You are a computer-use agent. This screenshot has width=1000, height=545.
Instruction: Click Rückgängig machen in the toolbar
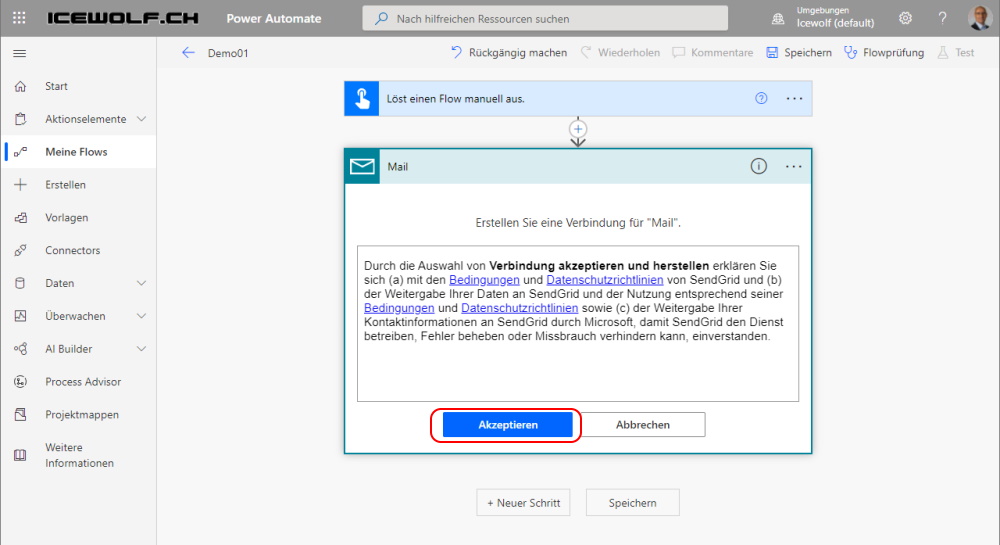click(x=509, y=53)
